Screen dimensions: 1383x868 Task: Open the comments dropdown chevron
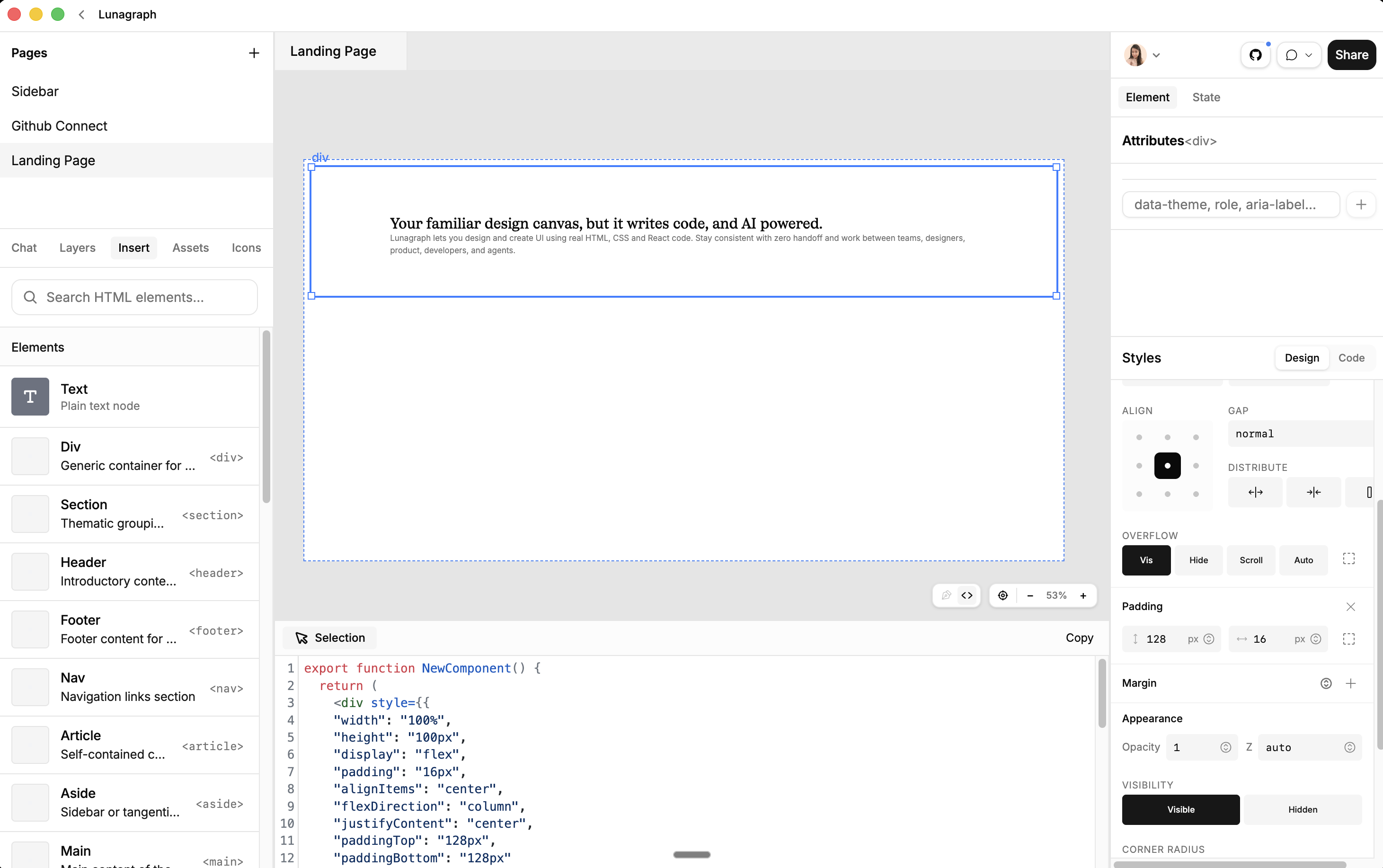click(x=1308, y=55)
